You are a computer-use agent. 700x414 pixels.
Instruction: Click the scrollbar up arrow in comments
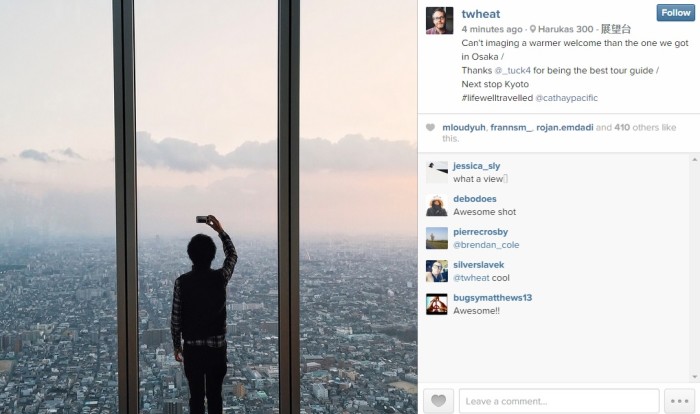[695, 159]
